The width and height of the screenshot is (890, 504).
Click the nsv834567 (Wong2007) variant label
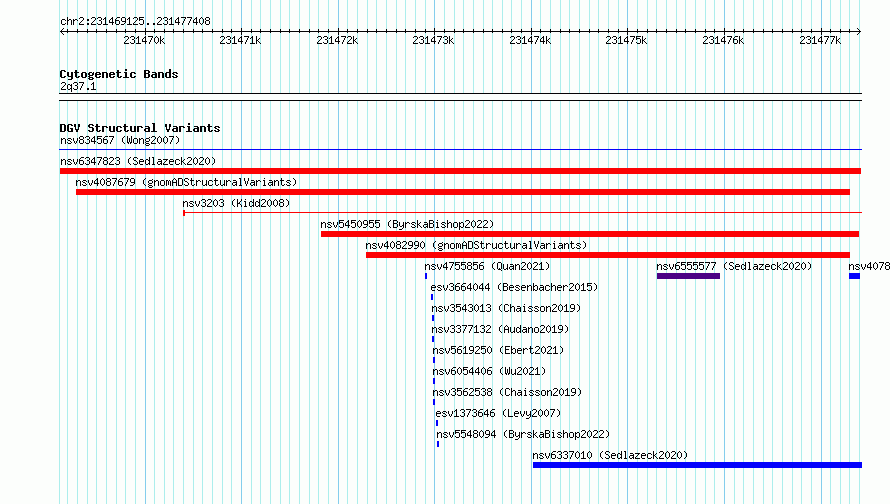pyautogui.click(x=120, y=140)
